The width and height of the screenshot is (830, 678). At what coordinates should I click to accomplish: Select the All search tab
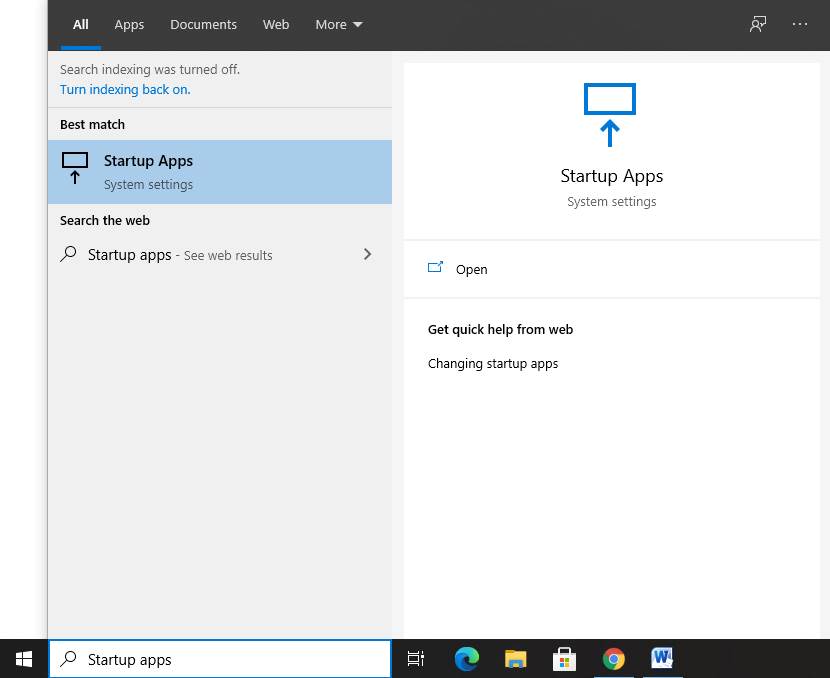(81, 25)
